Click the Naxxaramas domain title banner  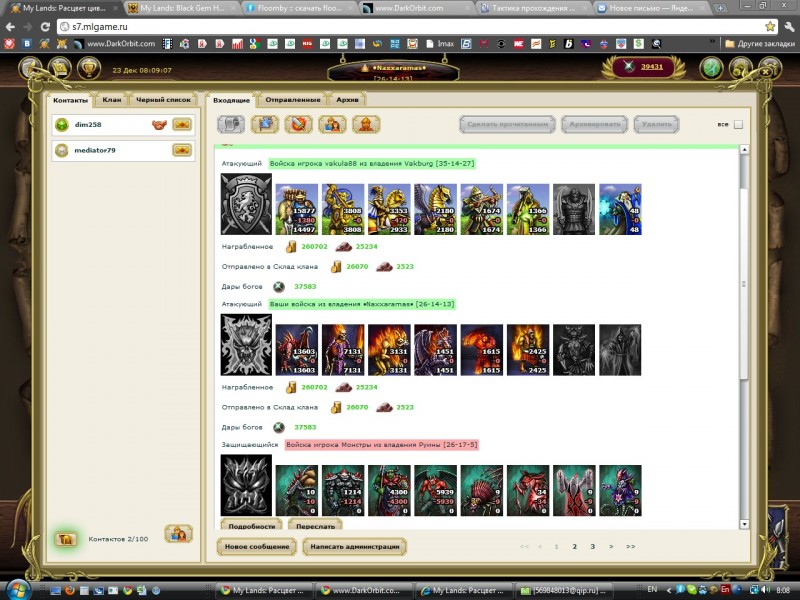(393, 70)
